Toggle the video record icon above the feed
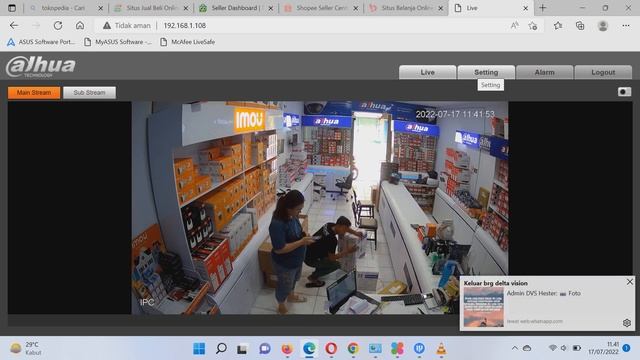The height and width of the screenshot is (360, 640). coord(624,92)
